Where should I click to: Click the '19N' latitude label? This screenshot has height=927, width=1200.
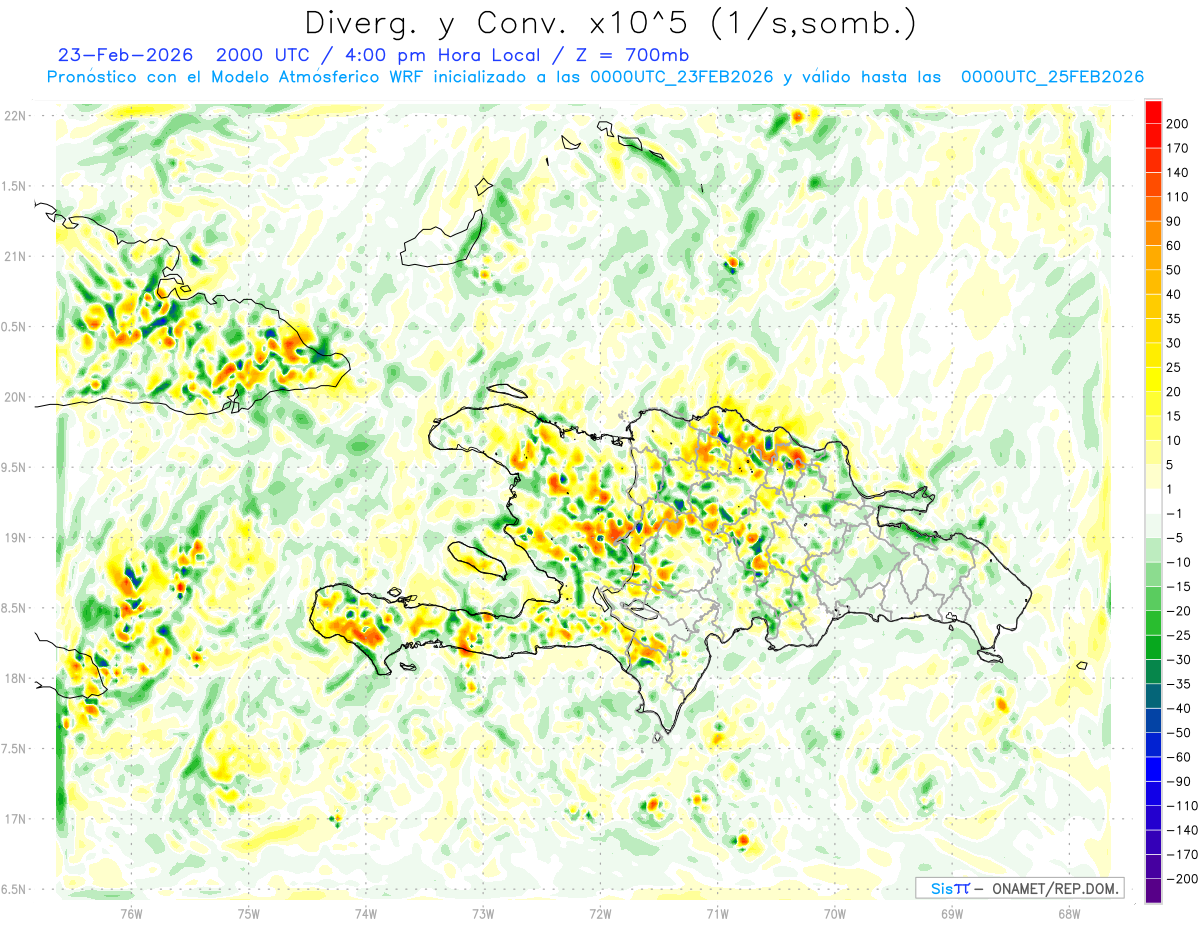[x=14, y=538]
